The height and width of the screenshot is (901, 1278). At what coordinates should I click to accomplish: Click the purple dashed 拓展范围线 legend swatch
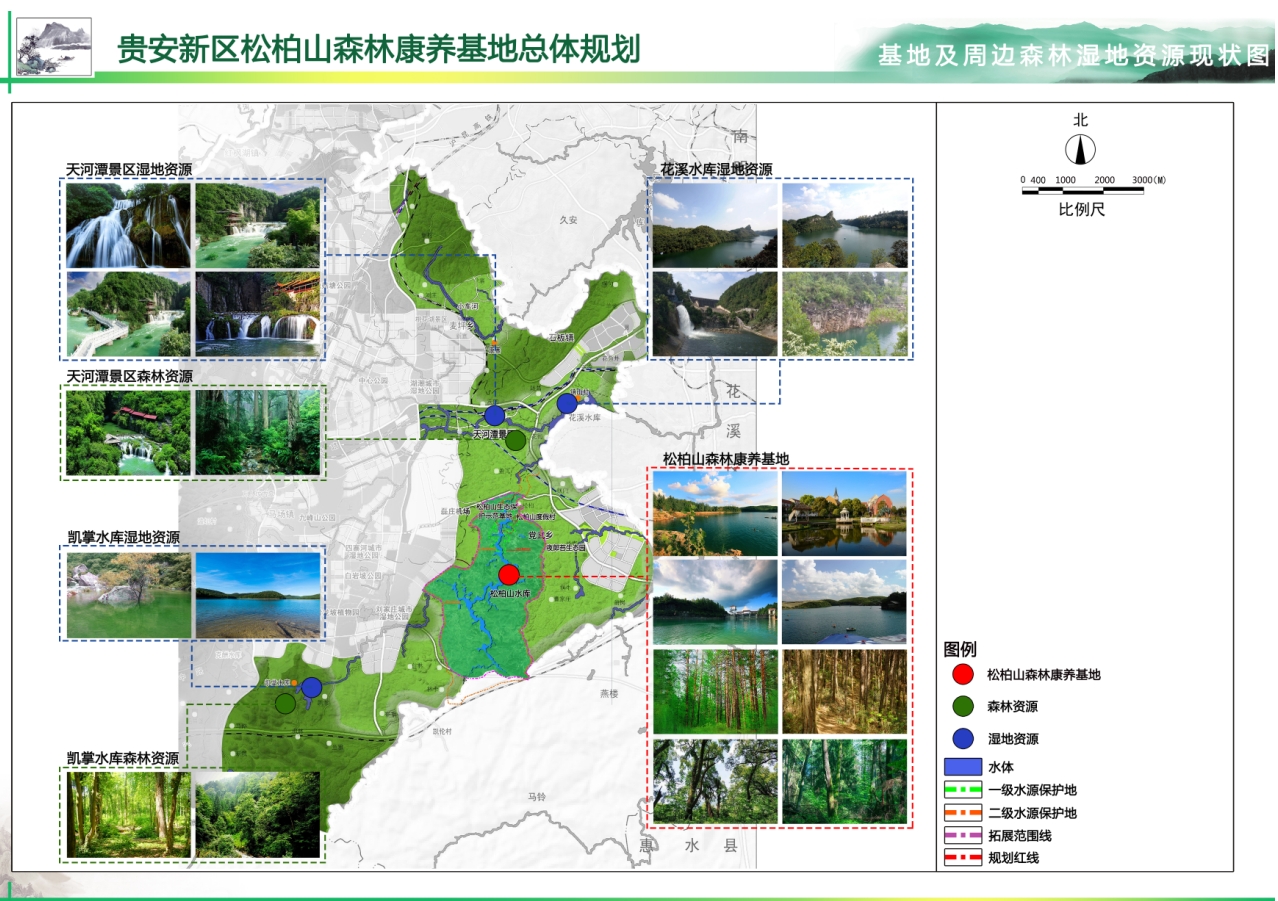coord(962,835)
